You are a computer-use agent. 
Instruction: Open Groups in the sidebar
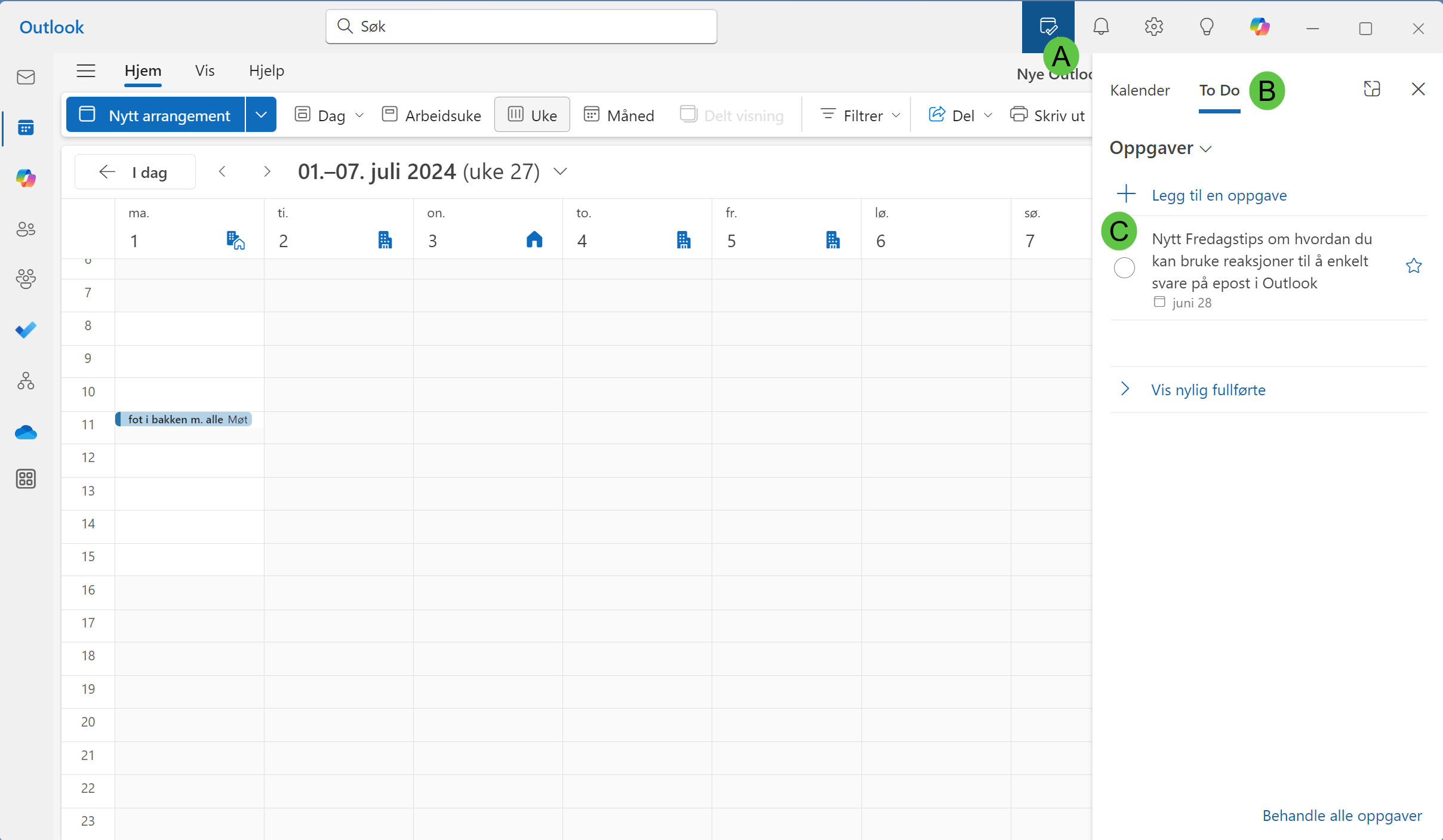click(x=26, y=279)
